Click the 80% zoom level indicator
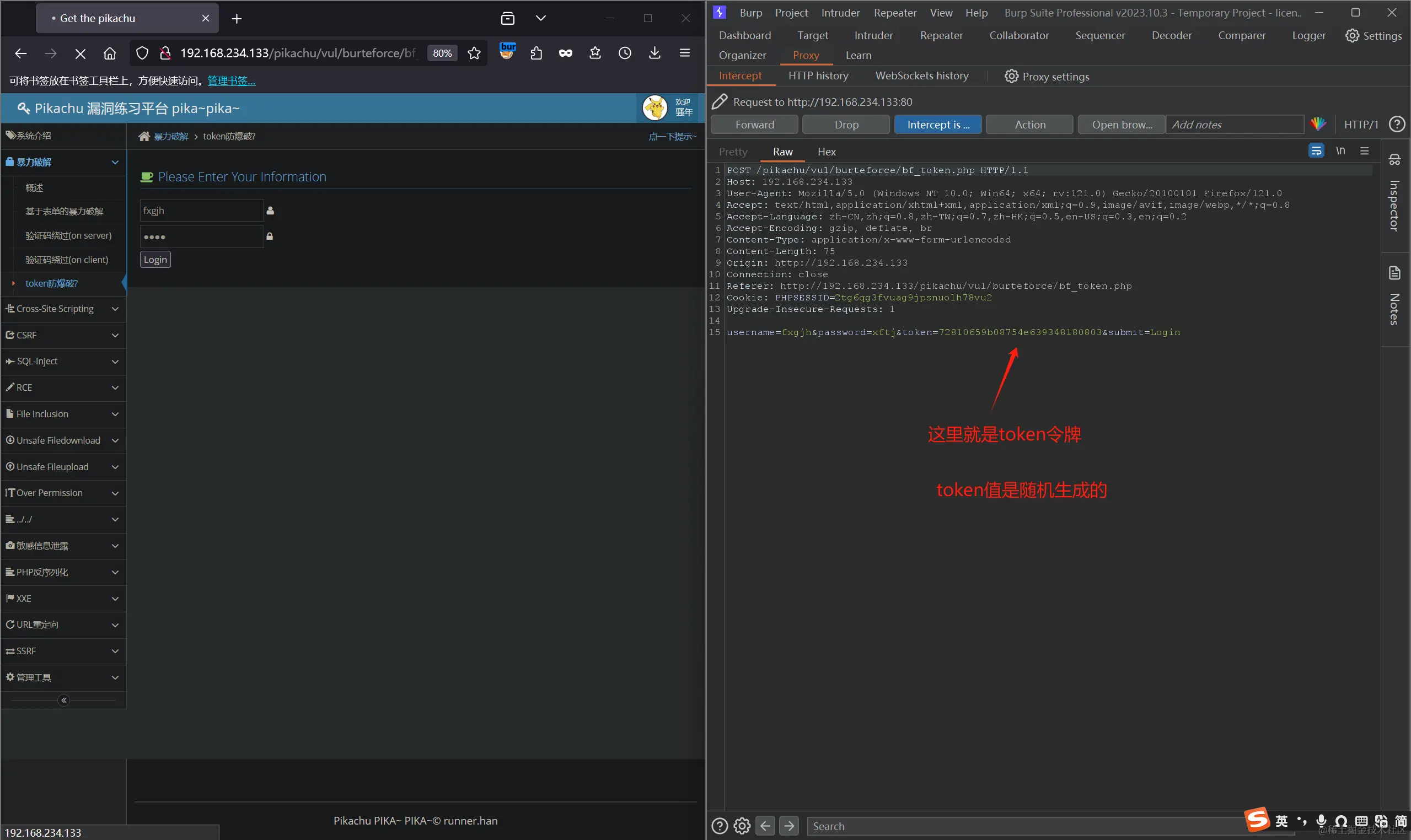The width and height of the screenshot is (1411, 840). click(442, 53)
